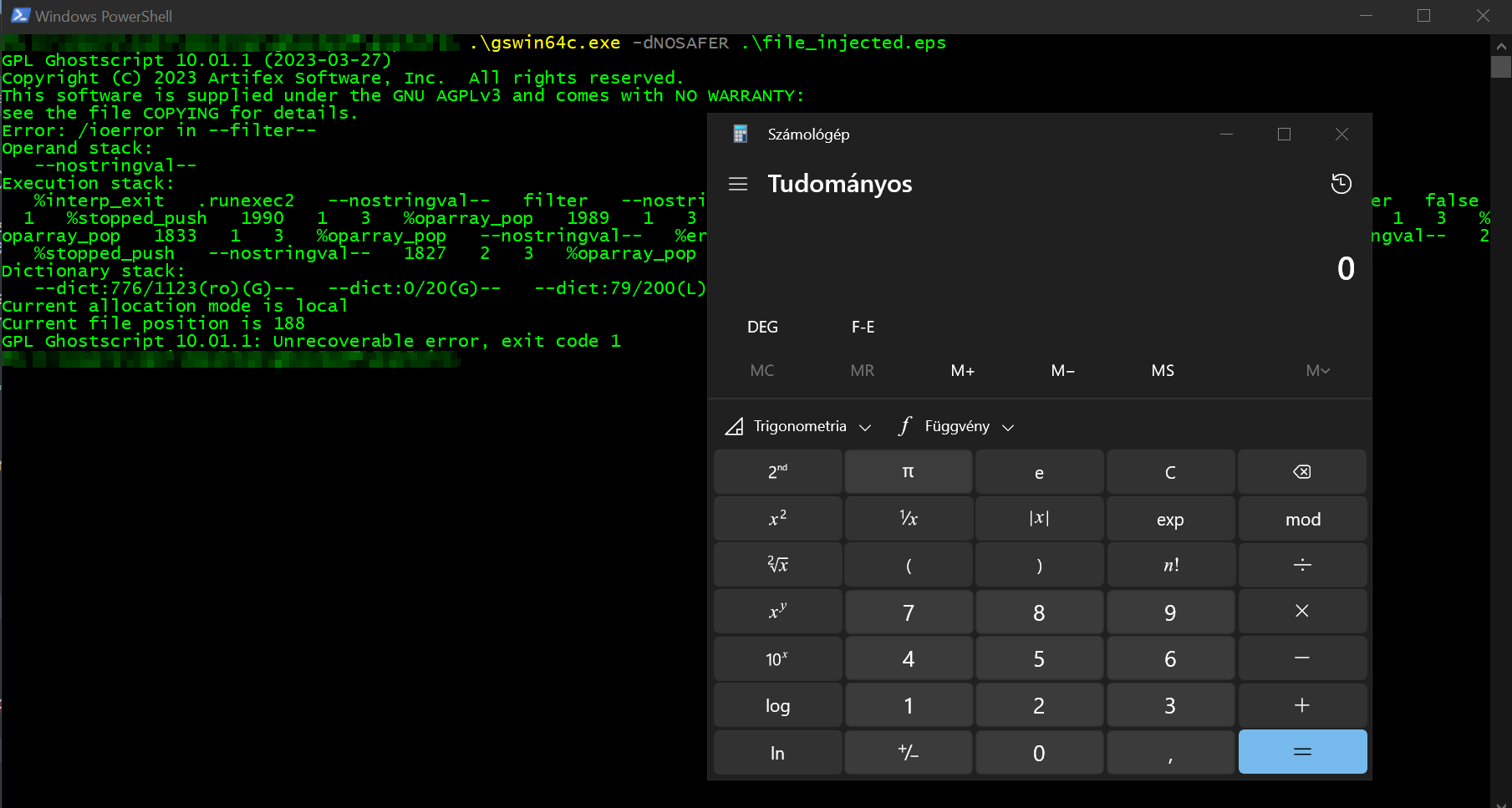Minimize the Windows PowerShell window
Viewport: 1512px width, 808px height.
tap(1367, 16)
